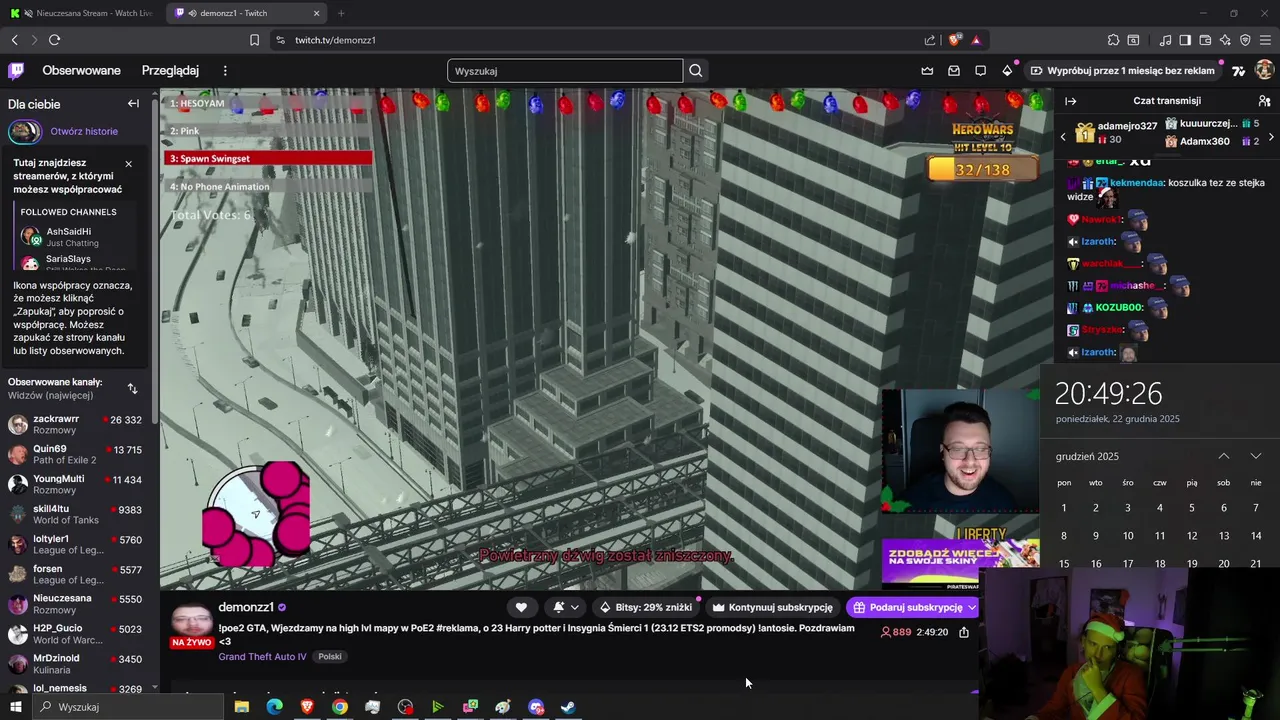Open the Nieuczesana channel in sidebar
Screen dimensions: 1280x720
click(x=79, y=605)
